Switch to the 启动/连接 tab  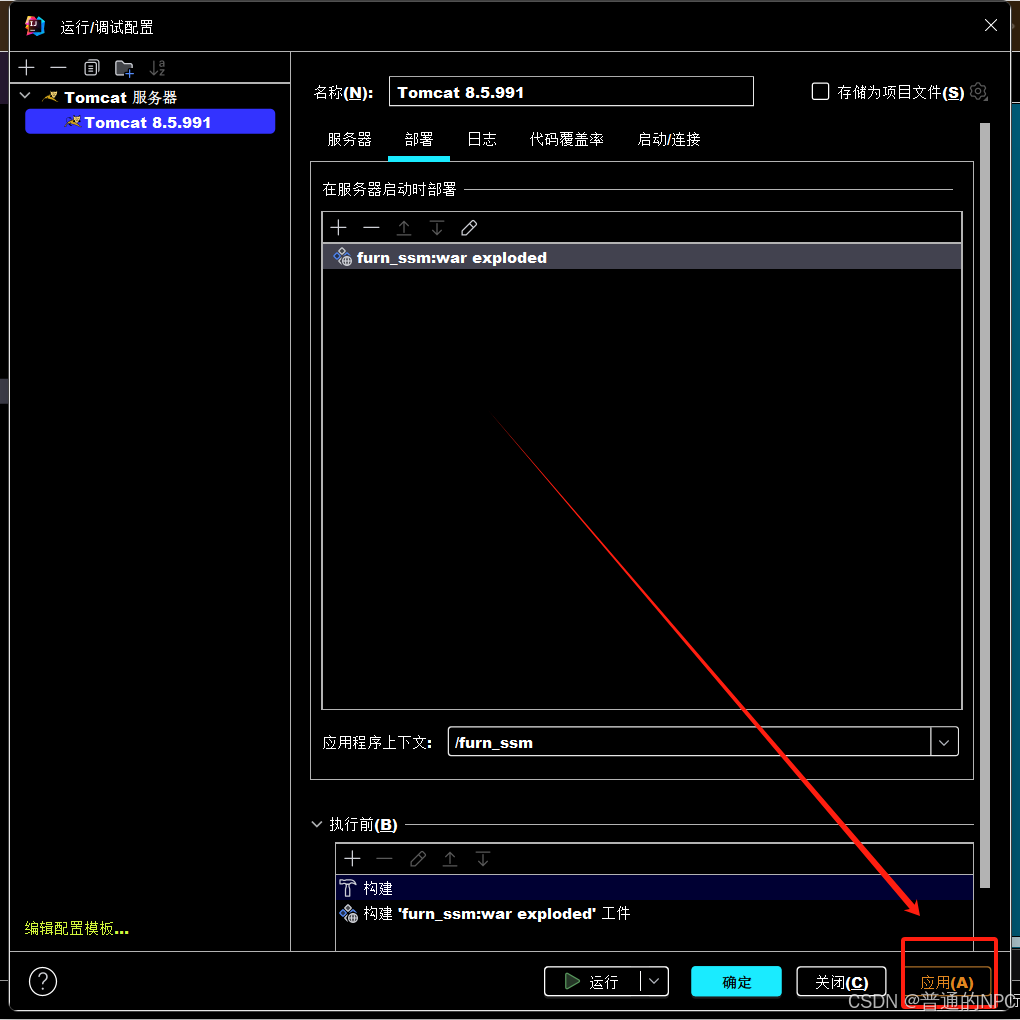[669, 139]
